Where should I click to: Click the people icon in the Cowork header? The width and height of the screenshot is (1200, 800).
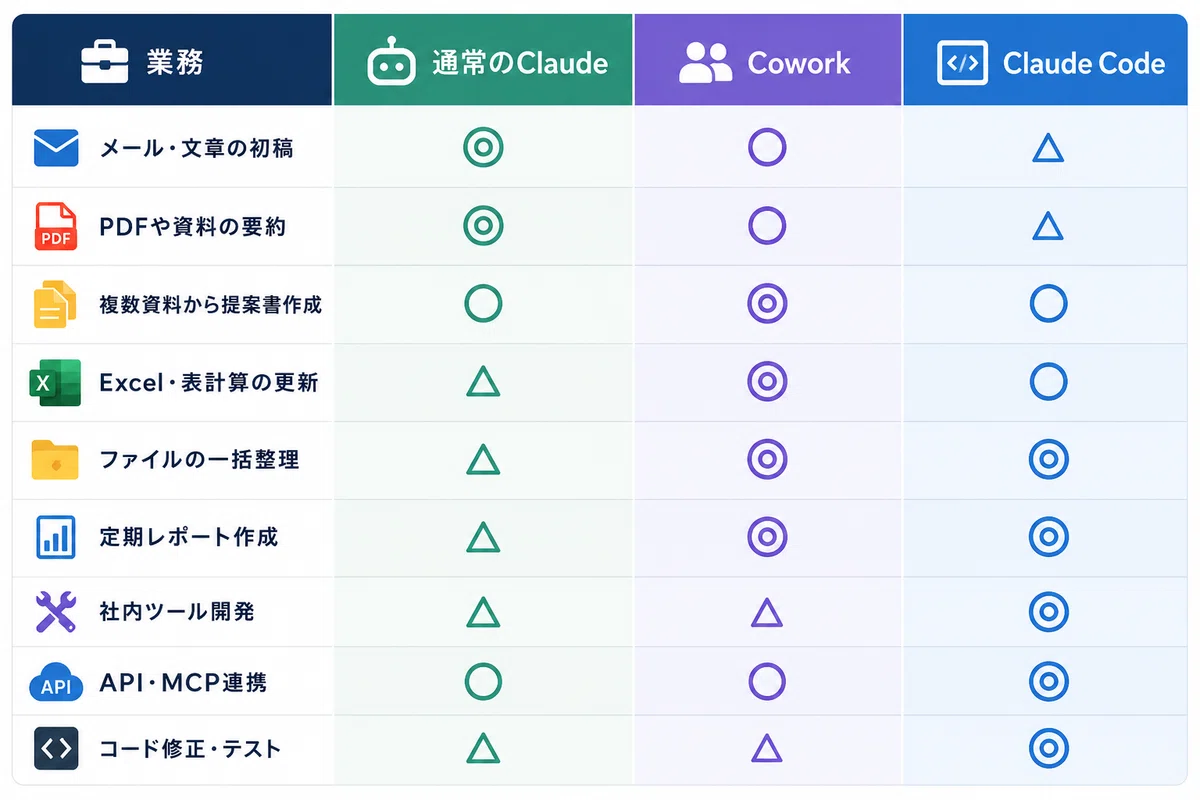pos(705,63)
